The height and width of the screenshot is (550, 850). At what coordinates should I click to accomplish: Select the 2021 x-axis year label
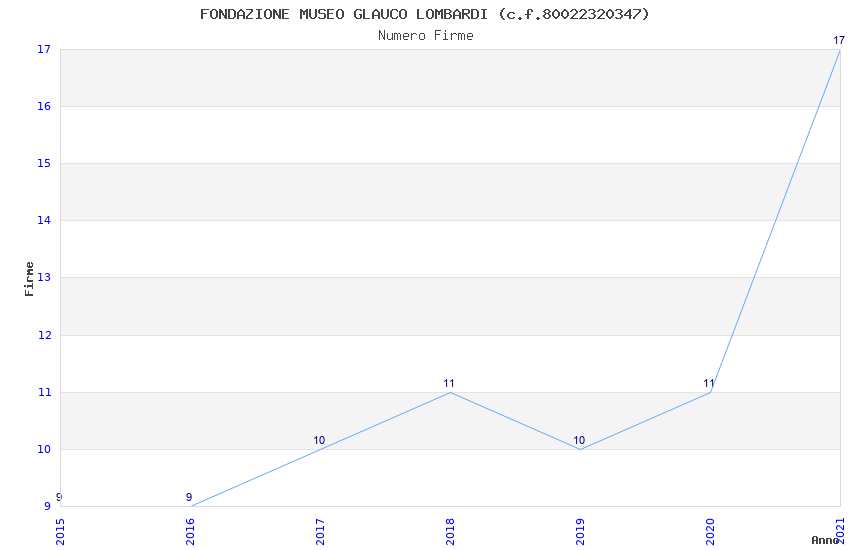[840, 532]
